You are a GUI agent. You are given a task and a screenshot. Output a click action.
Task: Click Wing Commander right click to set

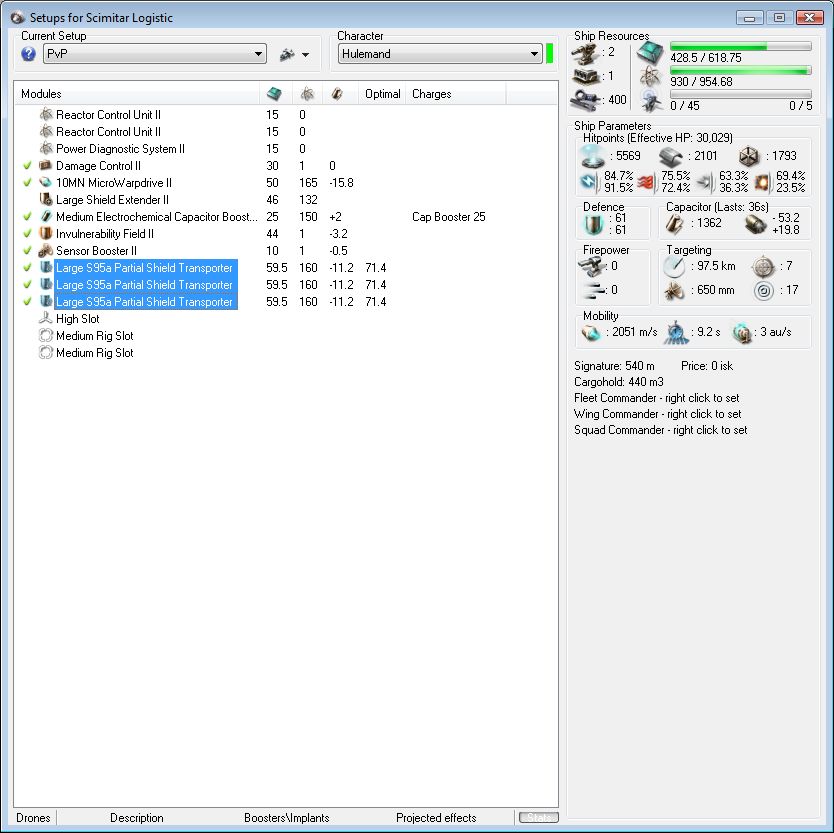coord(657,414)
